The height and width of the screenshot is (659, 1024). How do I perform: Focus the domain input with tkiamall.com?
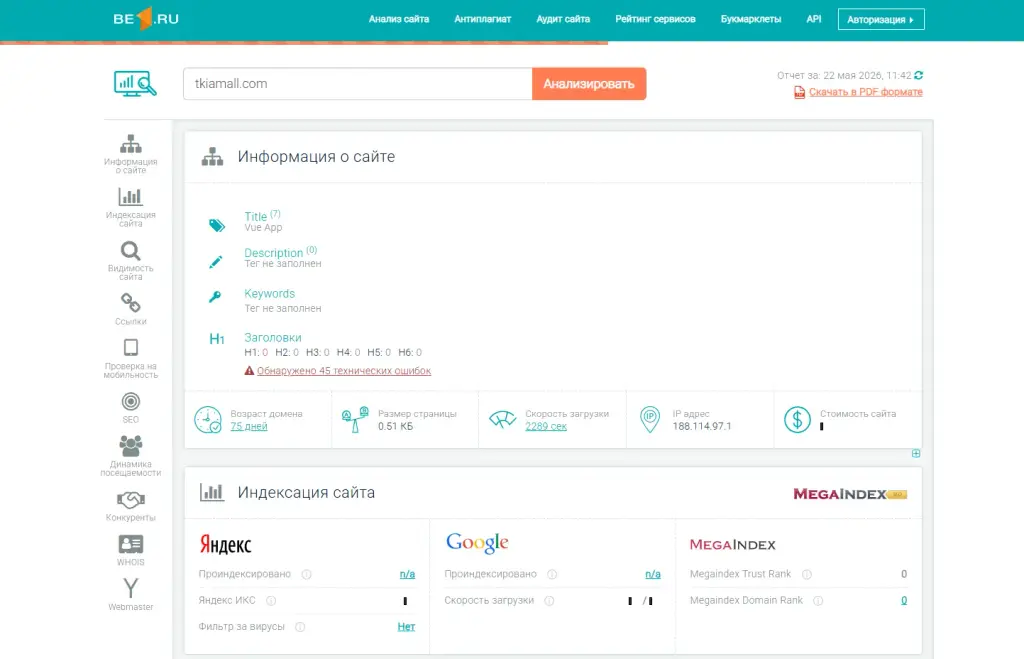coord(358,84)
